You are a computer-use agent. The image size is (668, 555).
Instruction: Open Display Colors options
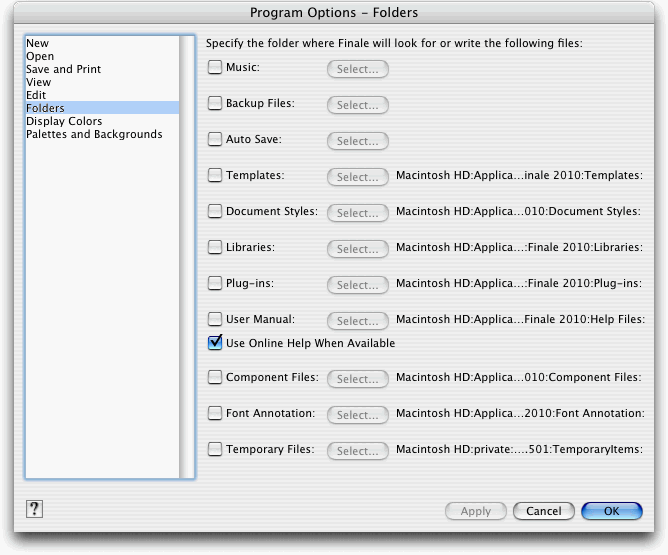click(x=102, y=121)
